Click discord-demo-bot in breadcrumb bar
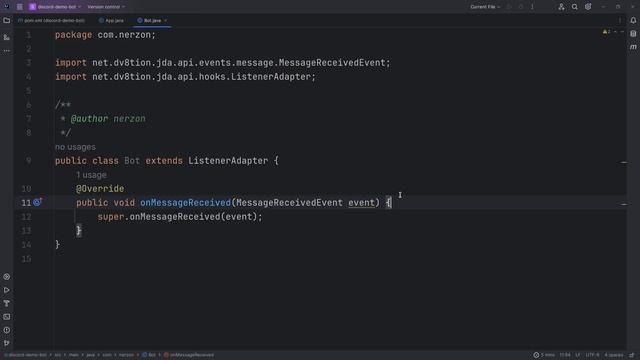 pos(27,355)
